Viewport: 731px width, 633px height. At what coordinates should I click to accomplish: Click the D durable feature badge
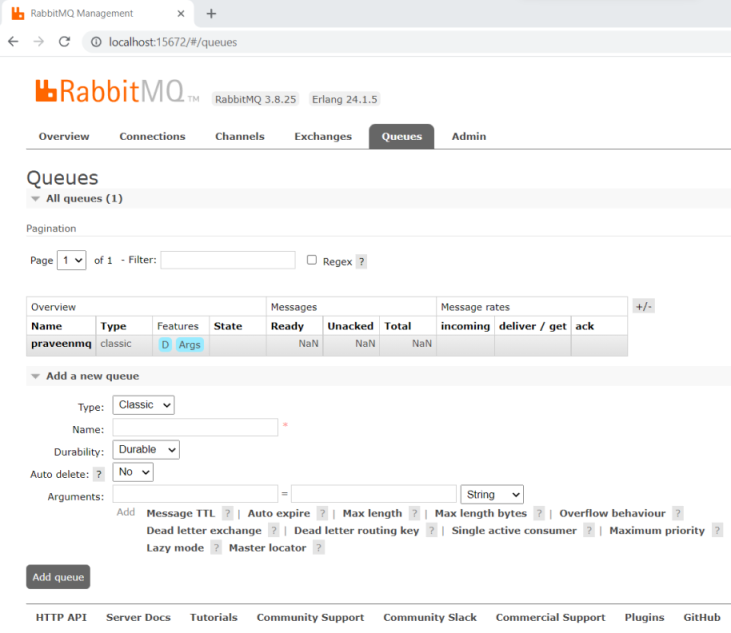[x=165, y=344]
